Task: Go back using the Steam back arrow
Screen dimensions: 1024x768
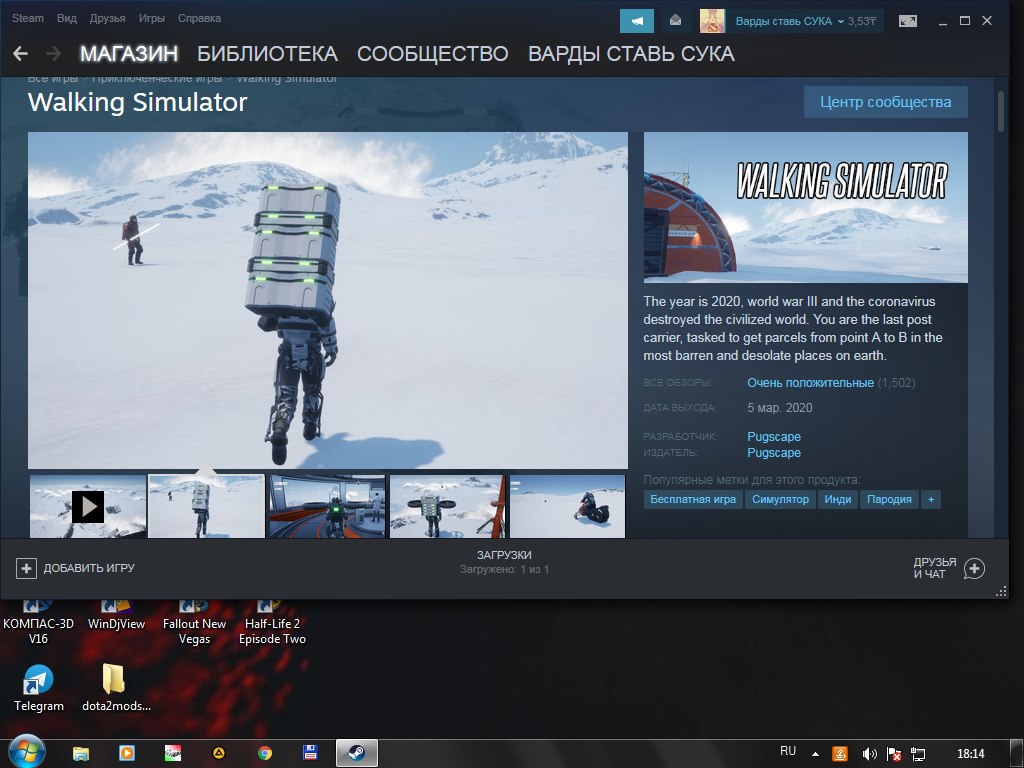Action: click(20, 54)
